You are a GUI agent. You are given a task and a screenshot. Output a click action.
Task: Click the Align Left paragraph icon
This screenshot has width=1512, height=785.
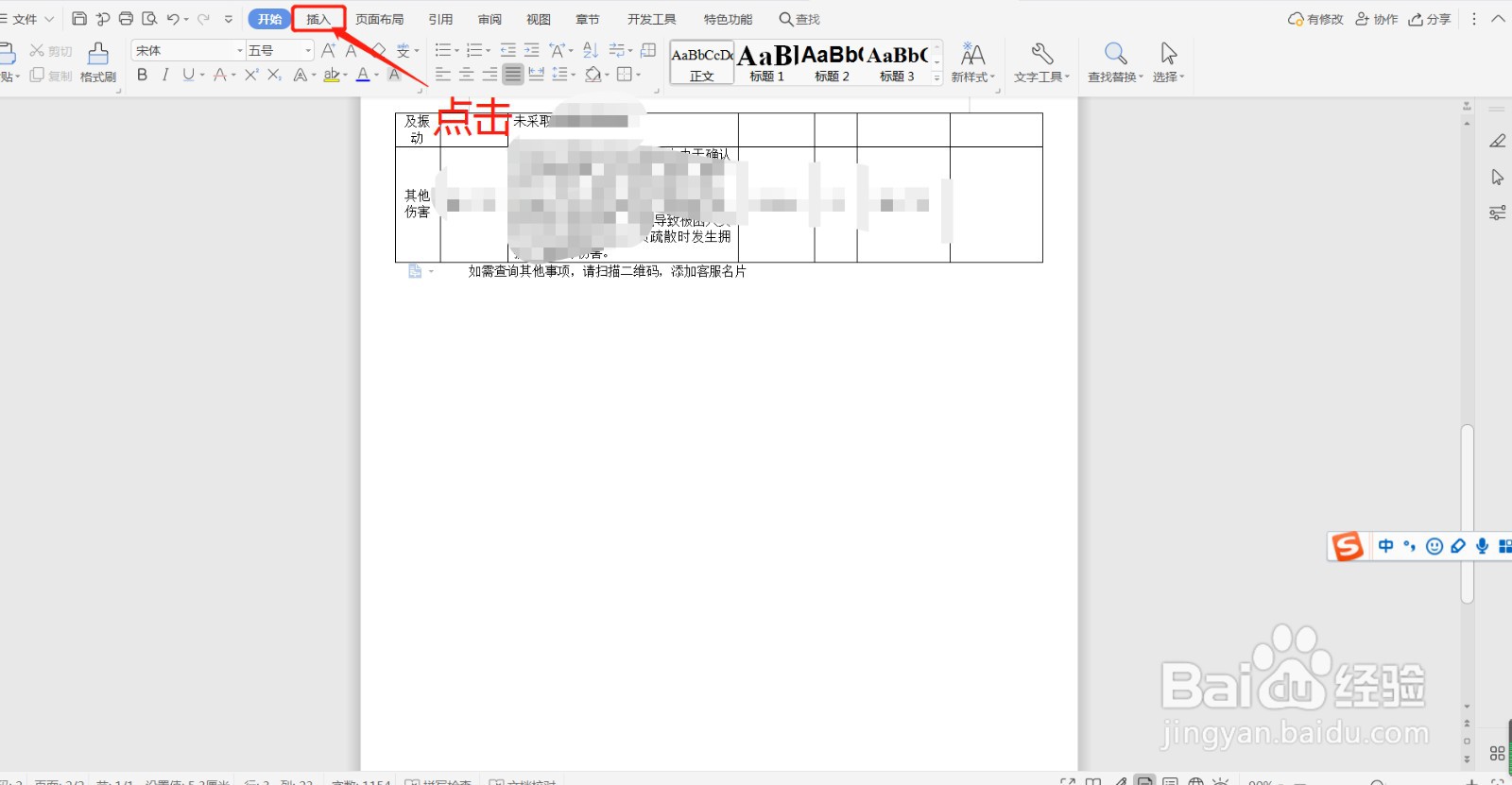click(x=443, y=75)
